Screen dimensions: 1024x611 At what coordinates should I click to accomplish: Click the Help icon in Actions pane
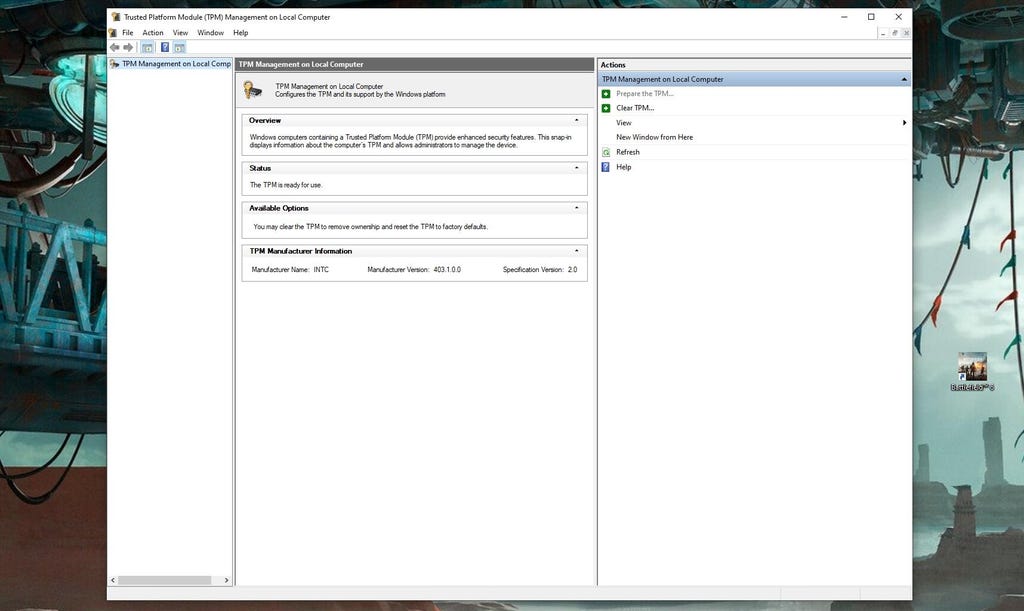point(606,167)
